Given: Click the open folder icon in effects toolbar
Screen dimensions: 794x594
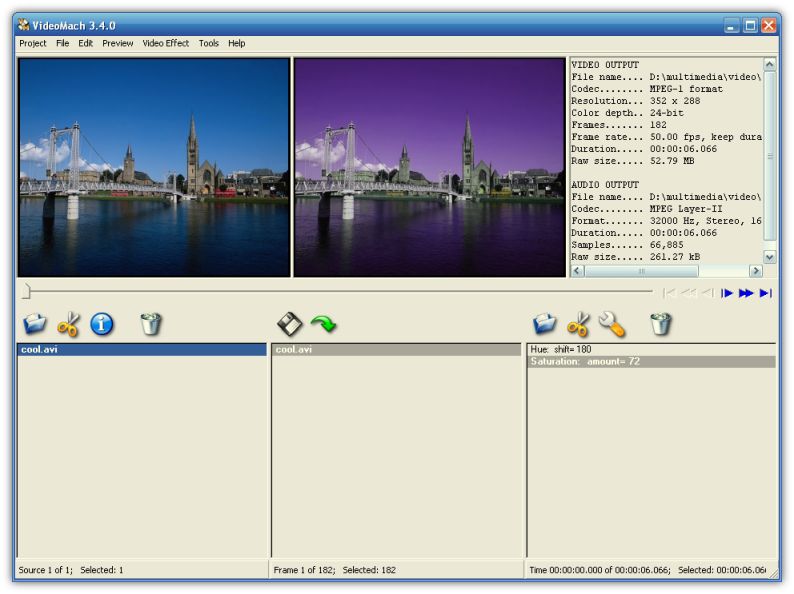Looking at the screenshot, I should pos(544,324).
